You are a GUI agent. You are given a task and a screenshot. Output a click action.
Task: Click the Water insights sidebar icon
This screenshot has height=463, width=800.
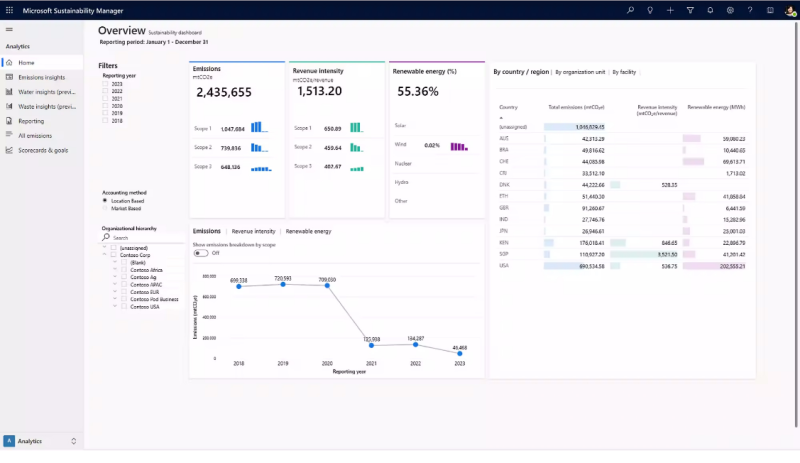[9, 92]
